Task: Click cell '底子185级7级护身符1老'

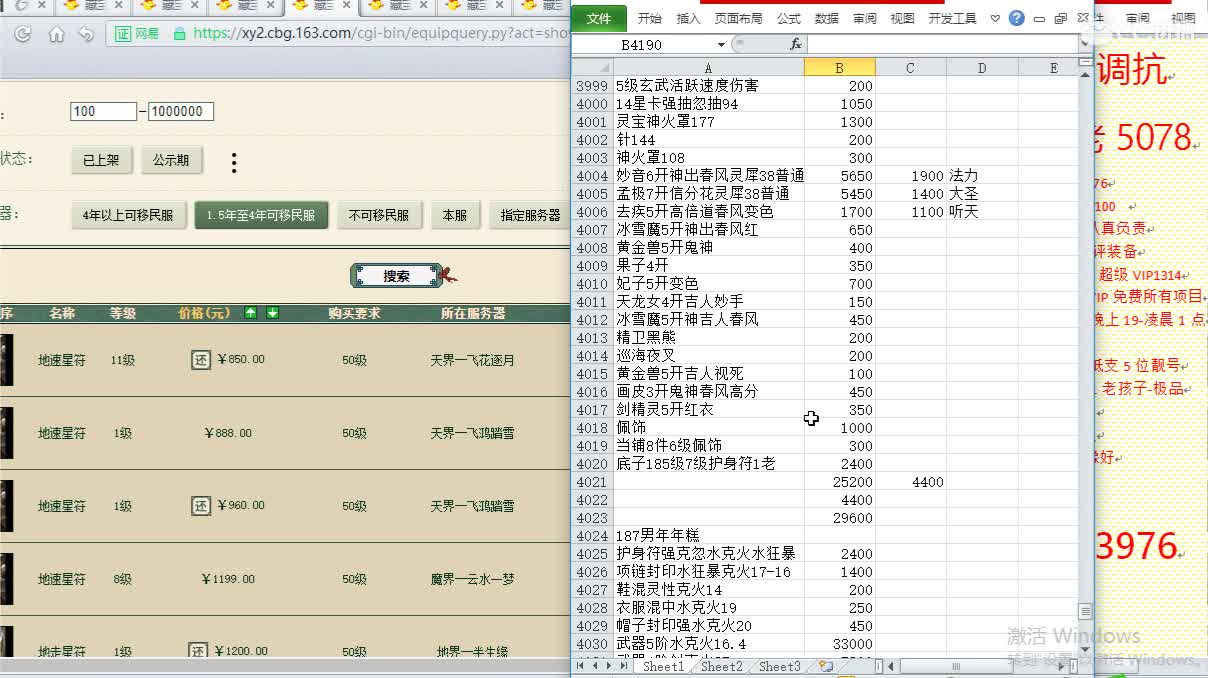Action: click(709, 464)
